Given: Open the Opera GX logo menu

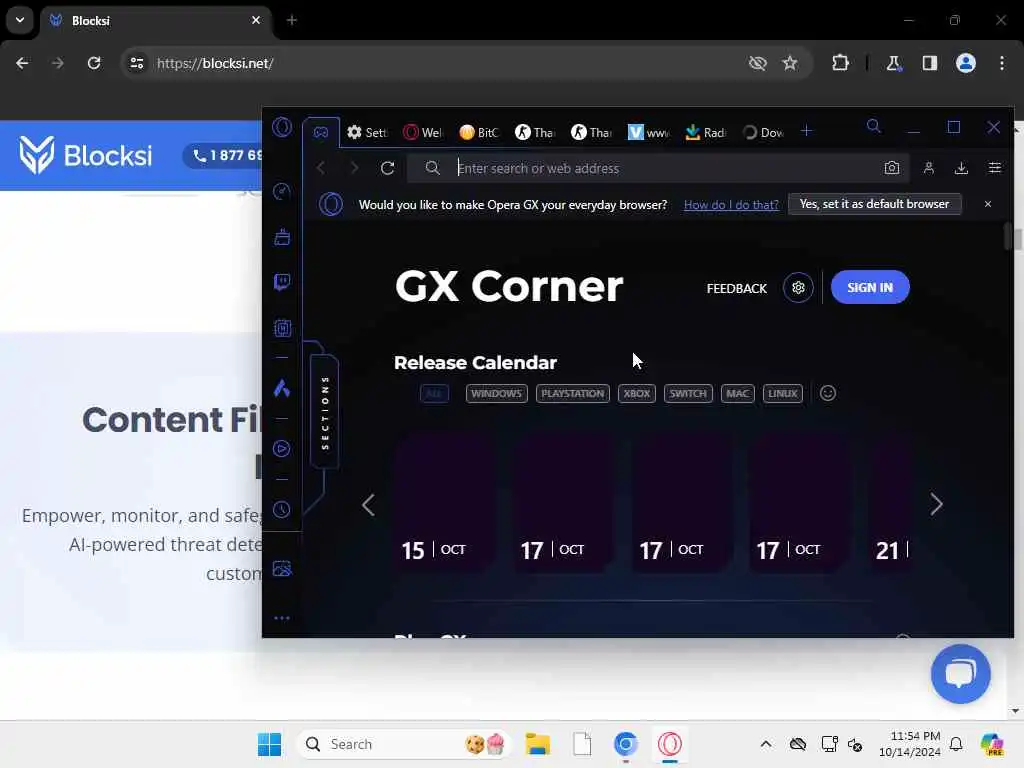Looking at the screenshot, I should (x=282, y=127).
